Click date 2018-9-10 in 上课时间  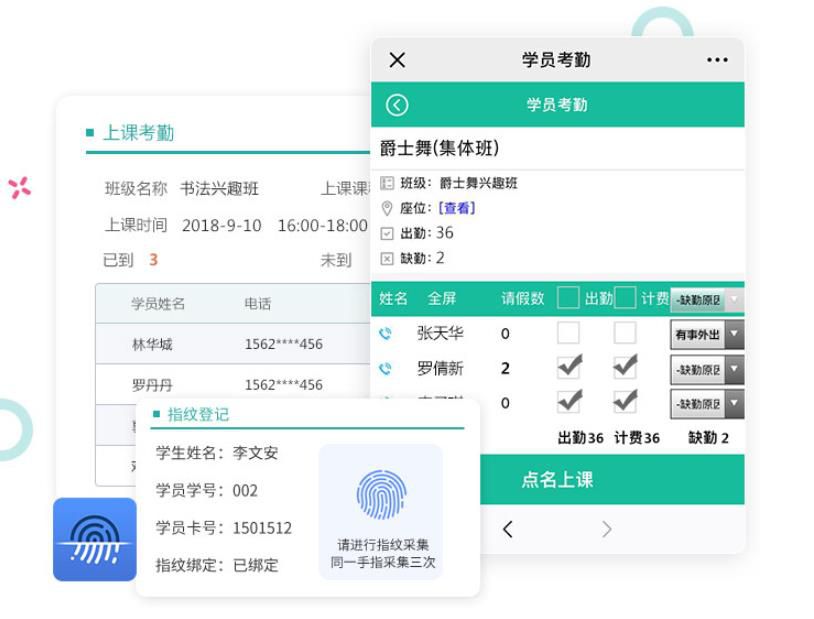pos(222,225)
